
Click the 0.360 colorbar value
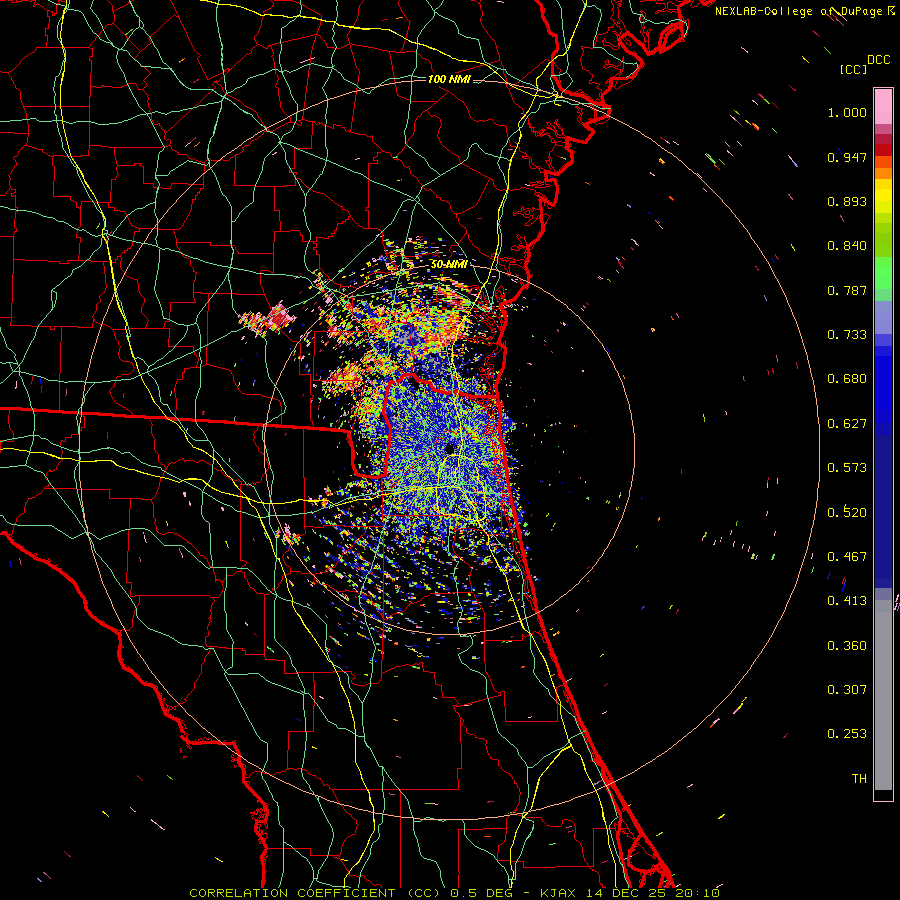tap(847, 646)
